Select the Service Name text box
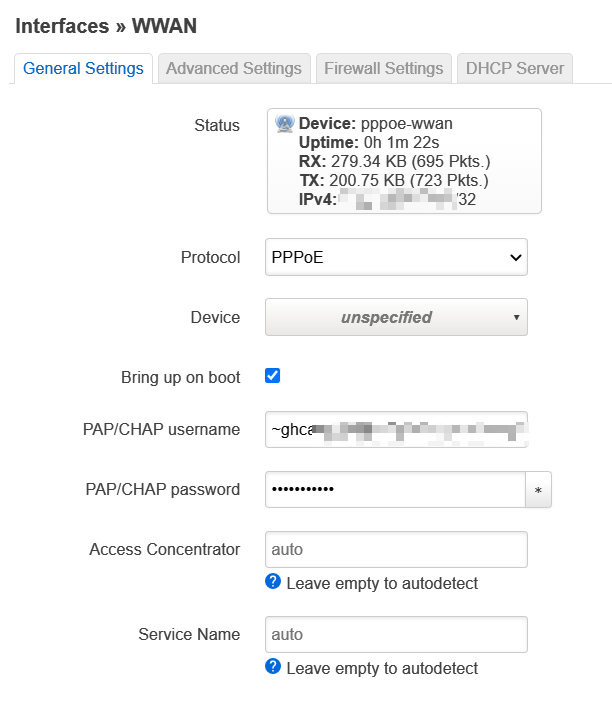 [x=396, y=634]
